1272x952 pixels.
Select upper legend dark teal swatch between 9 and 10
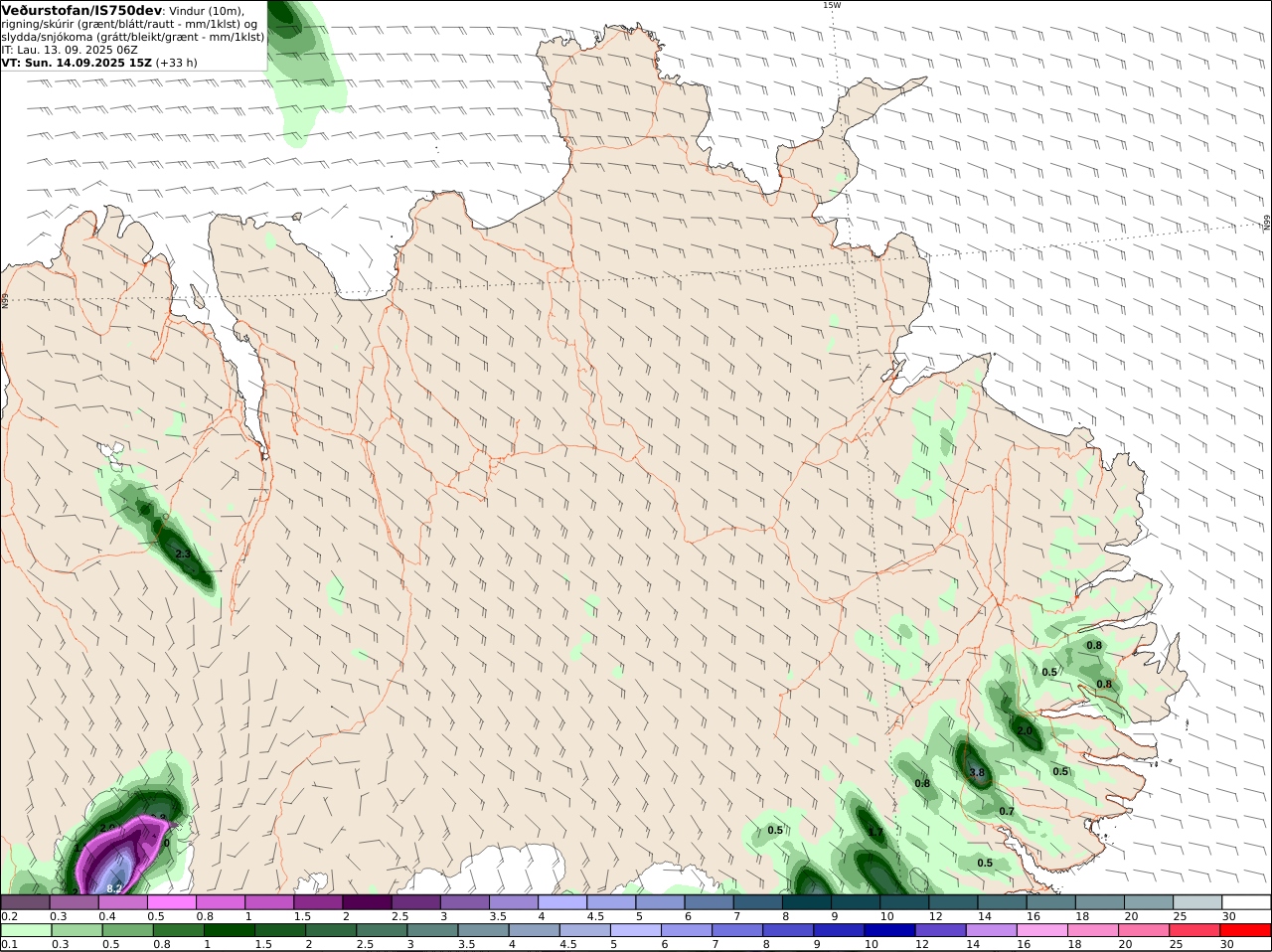click(x=857, y=901)
